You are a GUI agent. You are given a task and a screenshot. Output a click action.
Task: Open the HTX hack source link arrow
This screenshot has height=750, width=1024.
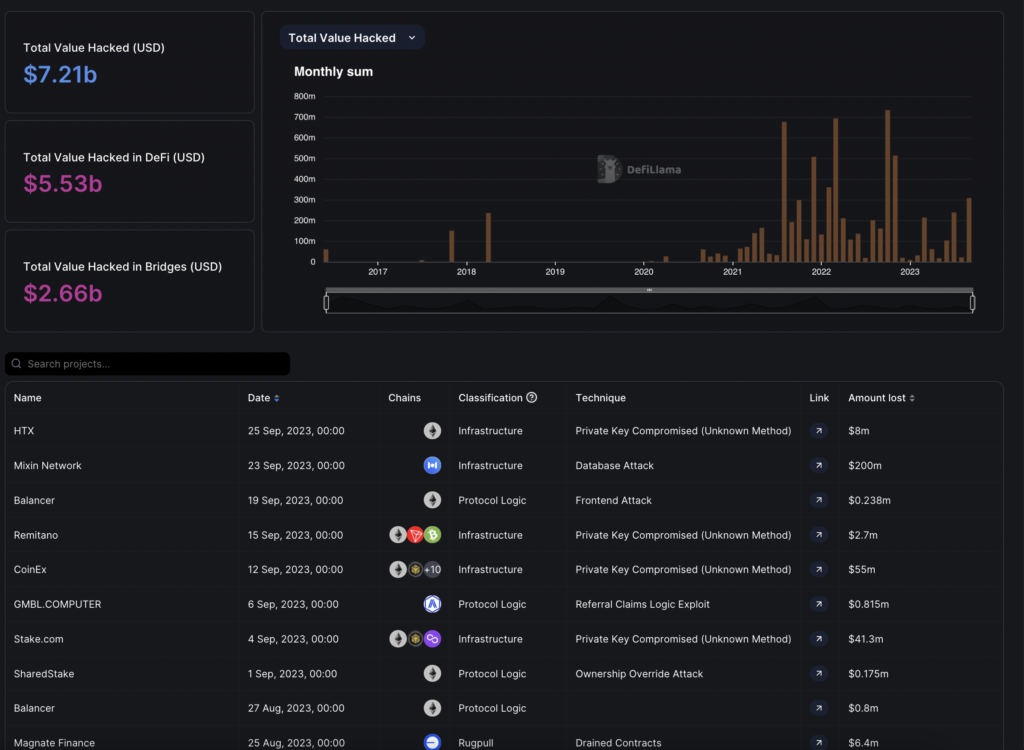tap(818, 431)
